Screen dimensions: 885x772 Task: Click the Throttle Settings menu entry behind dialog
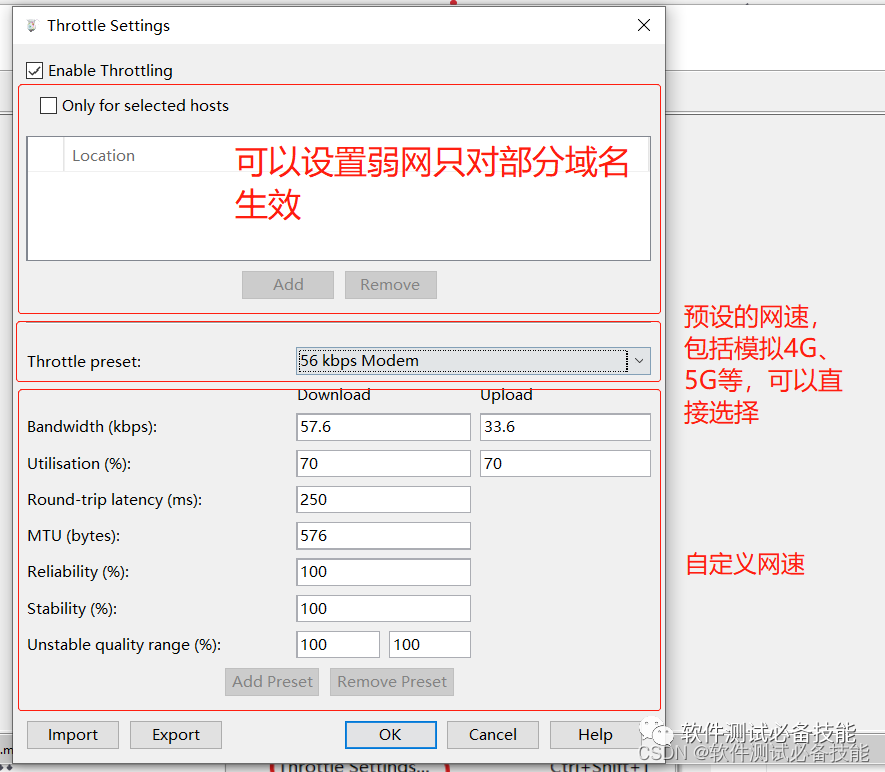354,767
